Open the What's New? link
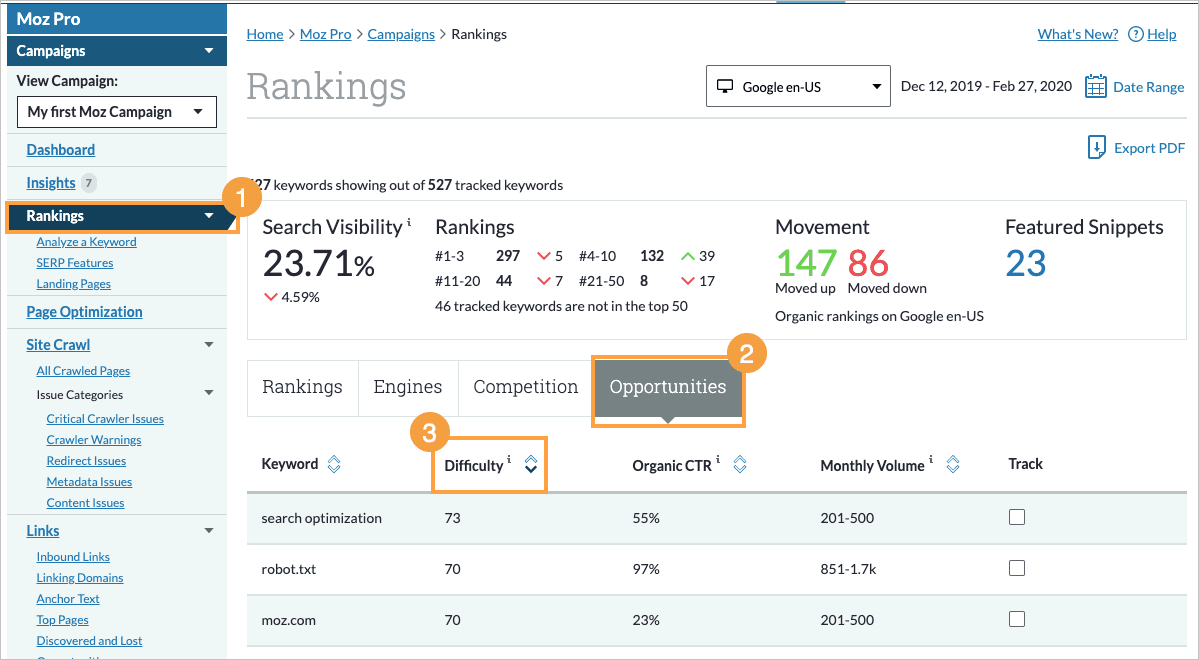This screenshot has width=1199, height=660. coord(1077,34)
